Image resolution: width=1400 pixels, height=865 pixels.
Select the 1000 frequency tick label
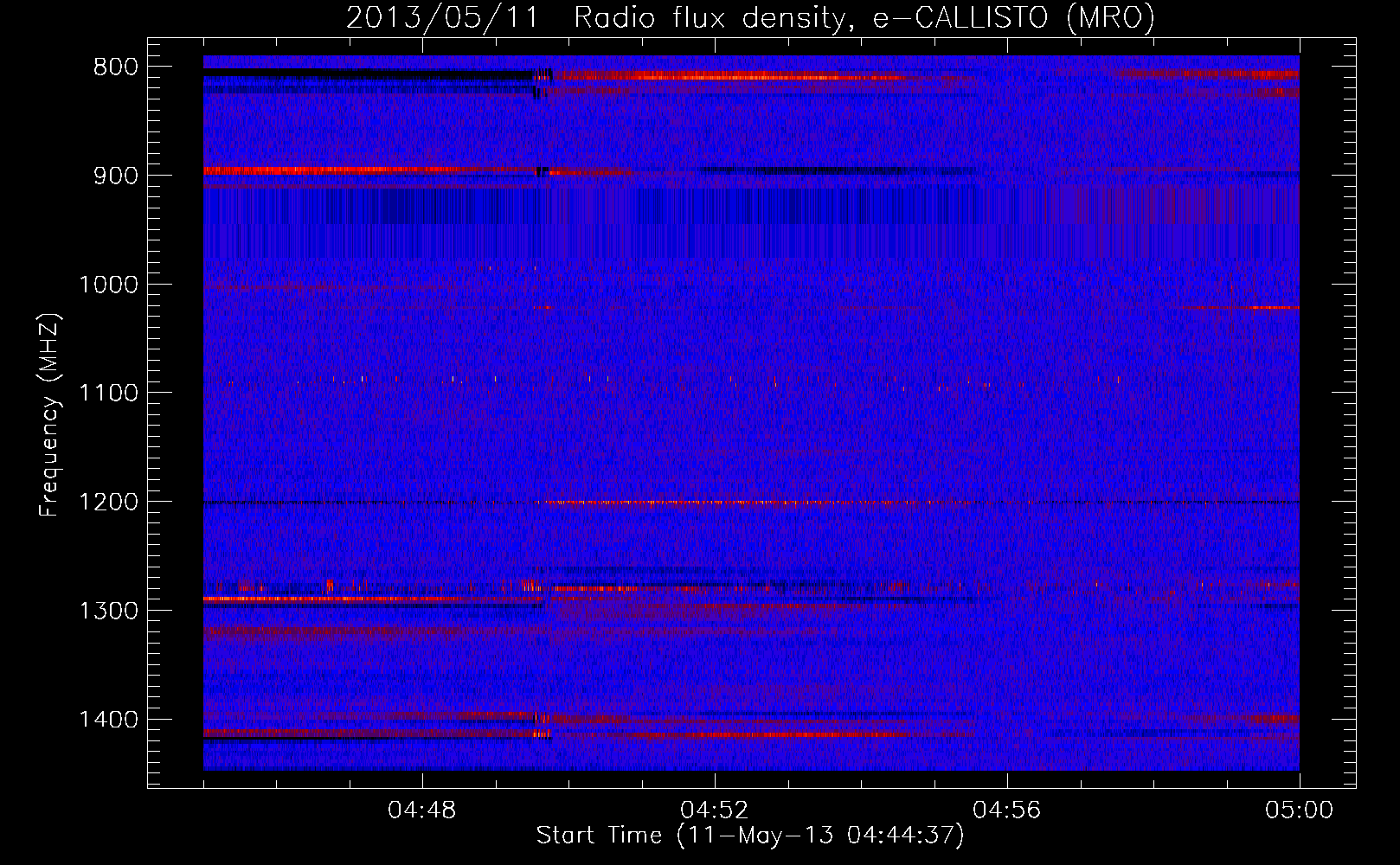108,285
